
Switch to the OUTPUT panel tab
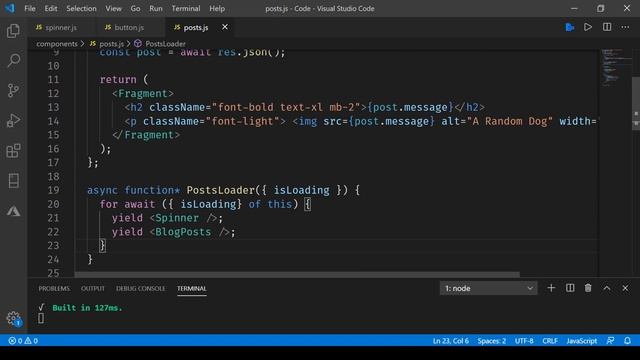pos(93,289)
